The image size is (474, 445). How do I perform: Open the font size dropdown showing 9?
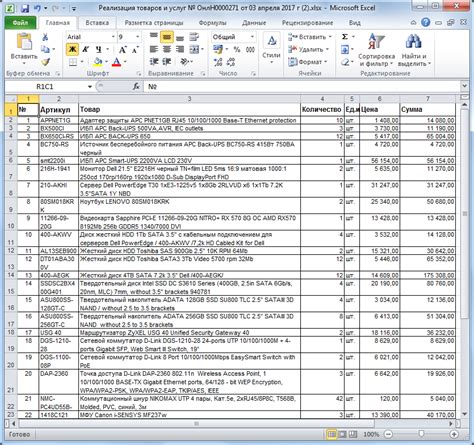coord(137,37)
